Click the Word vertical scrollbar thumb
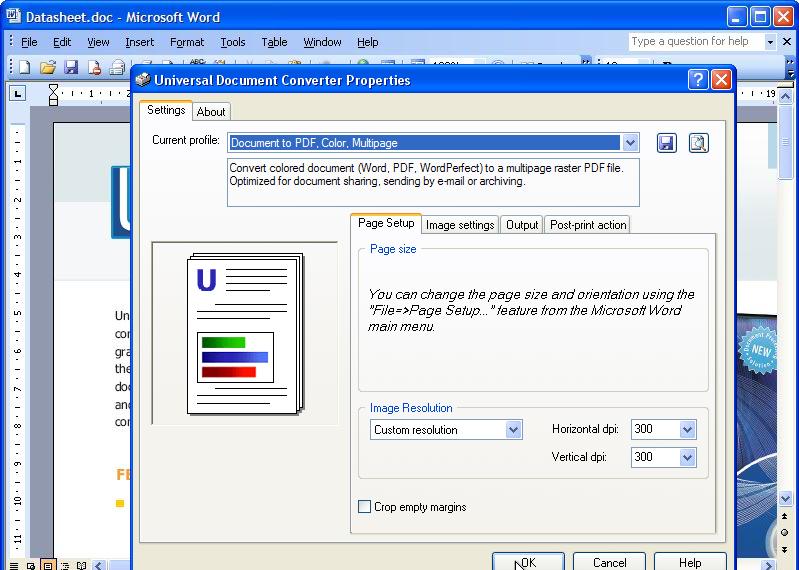The width and height of the screenshot is (799, 570). click(785, 142)
